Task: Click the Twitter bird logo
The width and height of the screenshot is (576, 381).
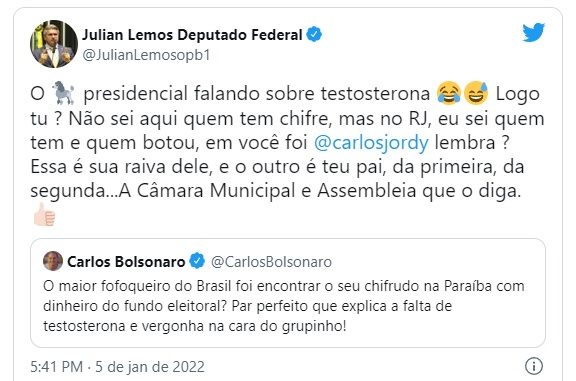Action: tap(533, 33)
